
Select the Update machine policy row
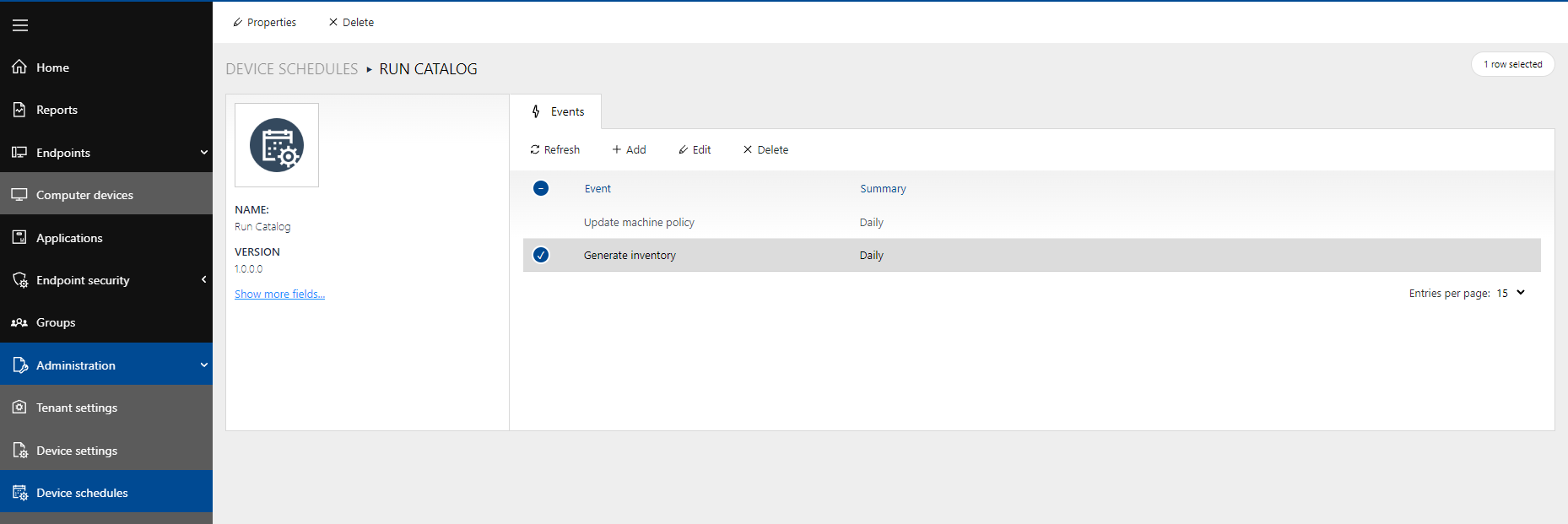(x=639, y=223)
